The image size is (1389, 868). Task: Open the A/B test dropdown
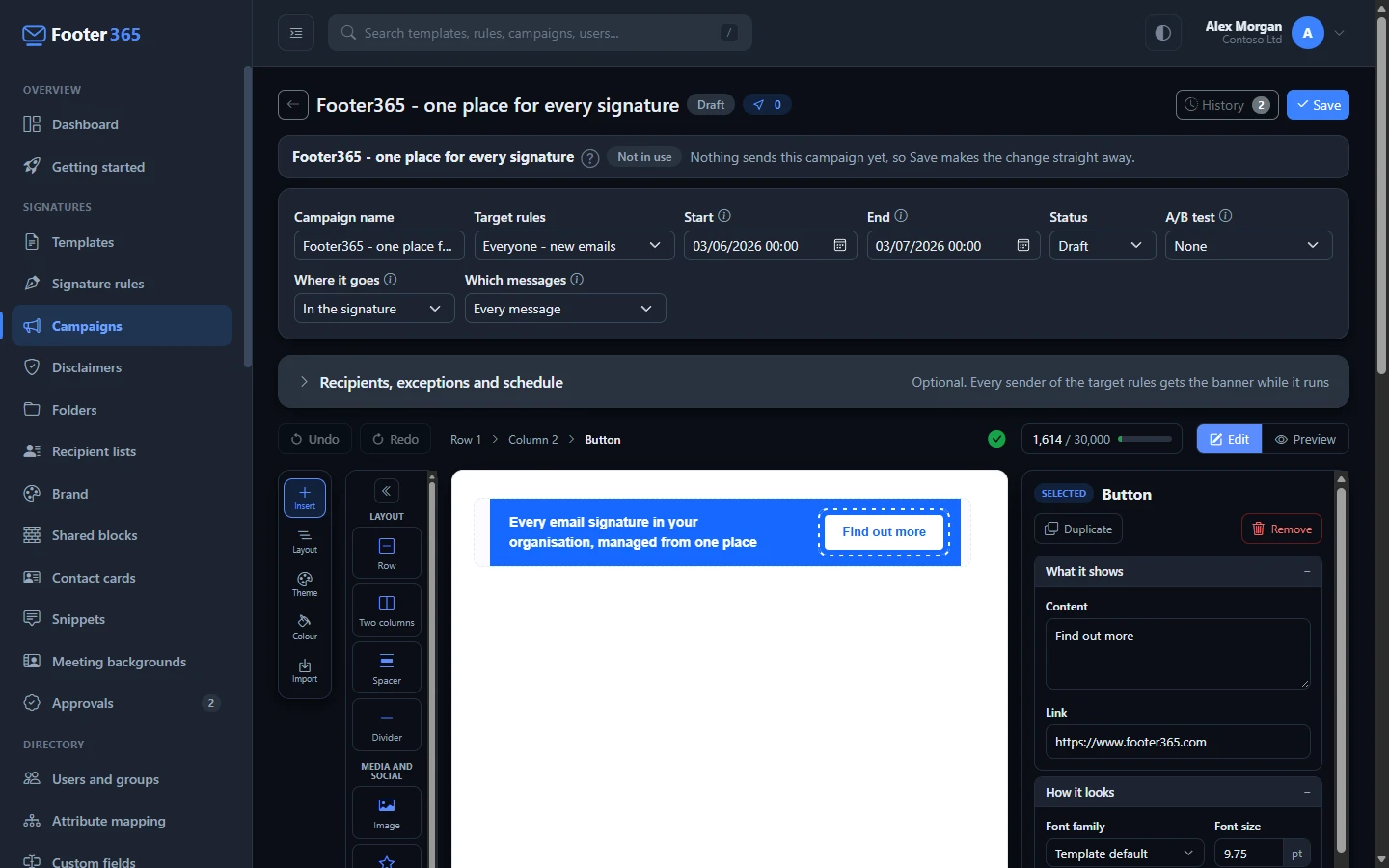[1249, 246]
